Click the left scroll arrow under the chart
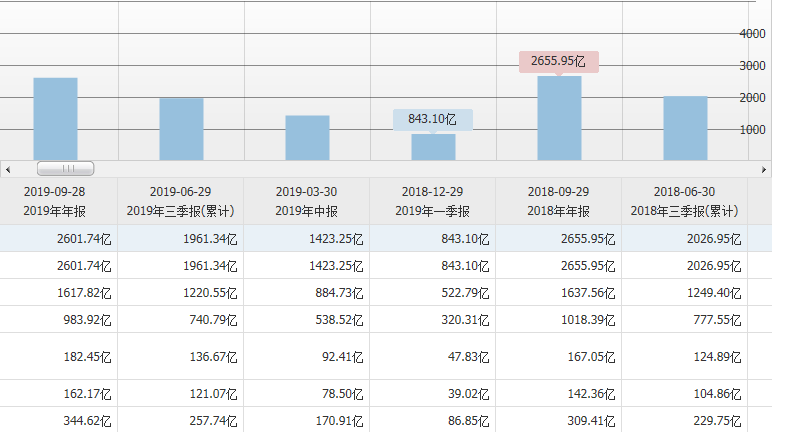This screenshot has height=432, width=791. (x=6, y=169)
